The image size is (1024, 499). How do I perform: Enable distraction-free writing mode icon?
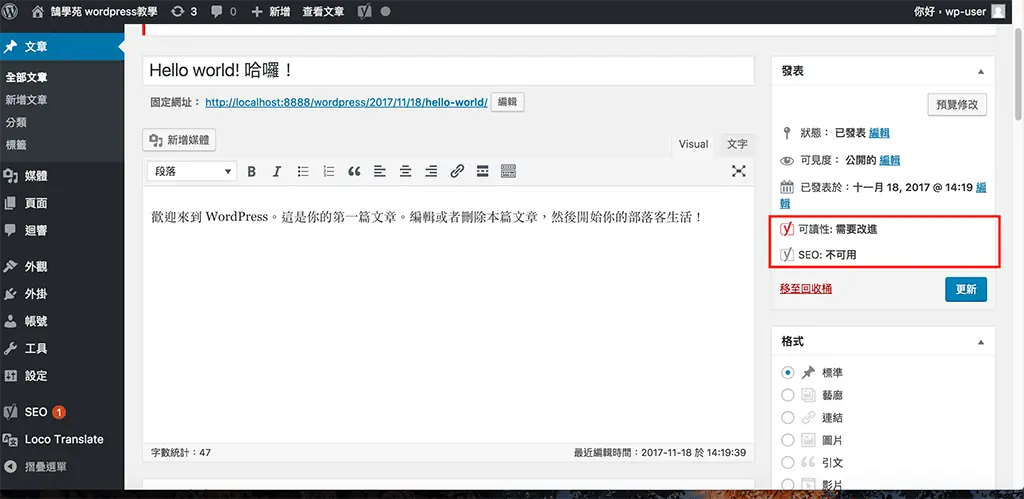point(739,171)
